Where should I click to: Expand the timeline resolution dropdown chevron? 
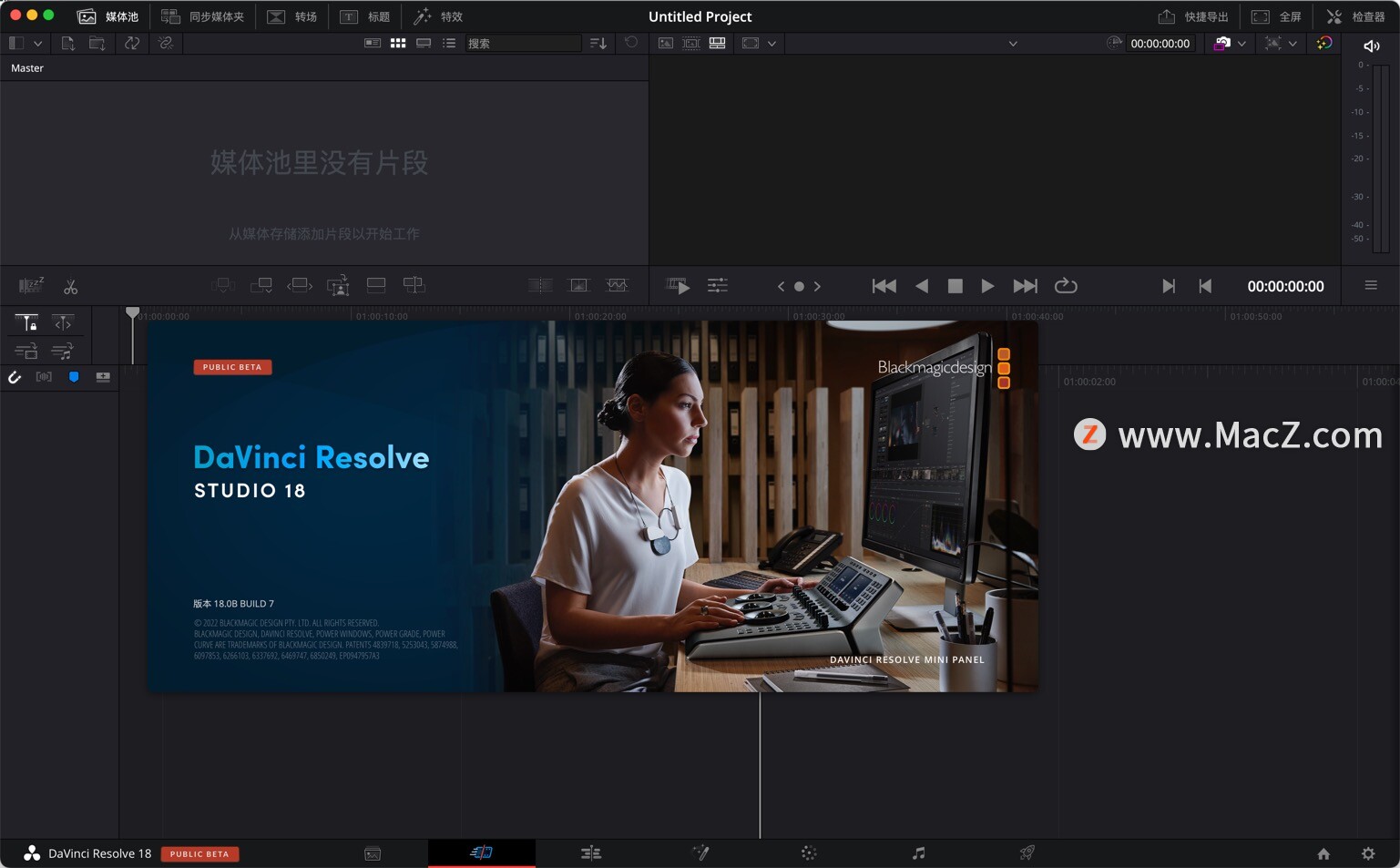[1293, 43]
